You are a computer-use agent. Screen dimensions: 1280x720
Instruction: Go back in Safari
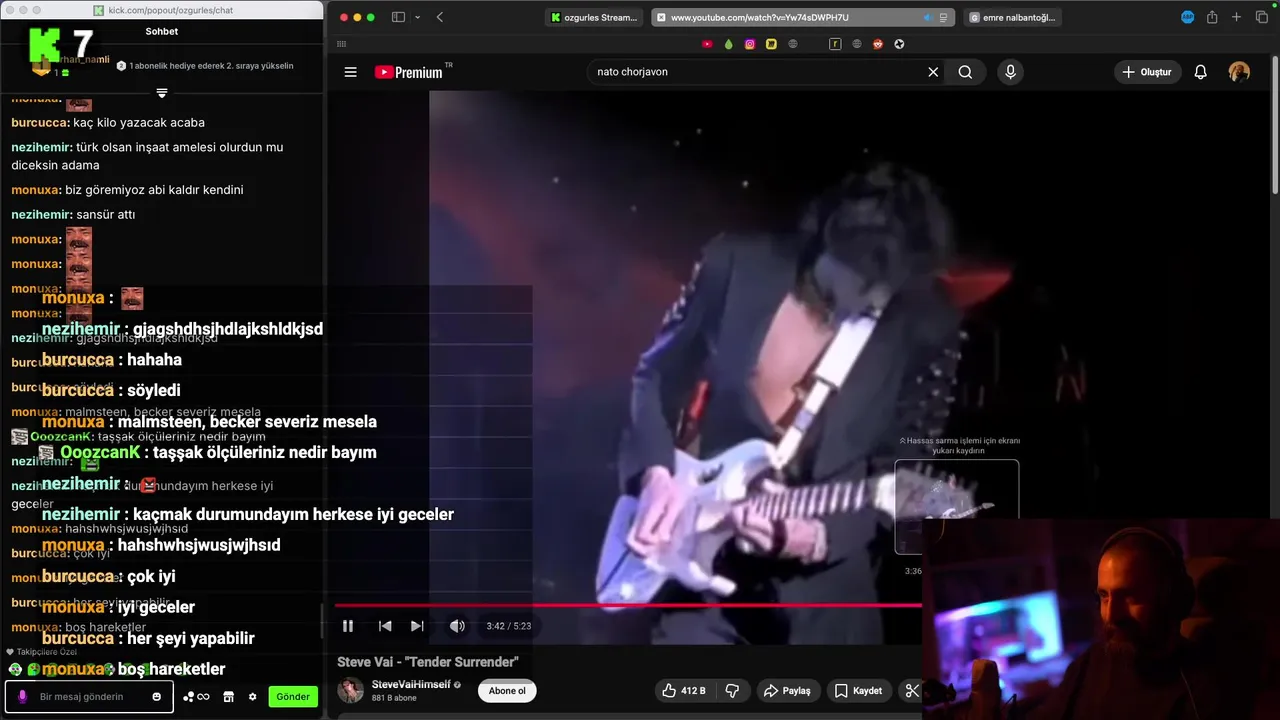pos(440,17)
